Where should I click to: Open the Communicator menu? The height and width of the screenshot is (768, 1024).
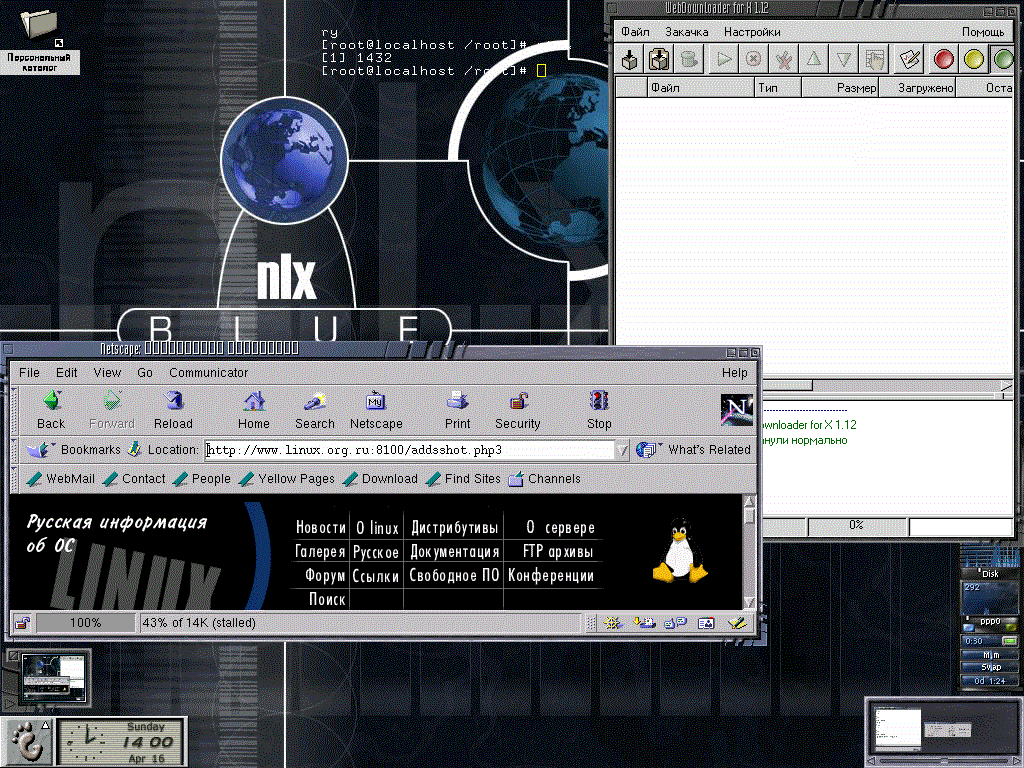(208, 373)
